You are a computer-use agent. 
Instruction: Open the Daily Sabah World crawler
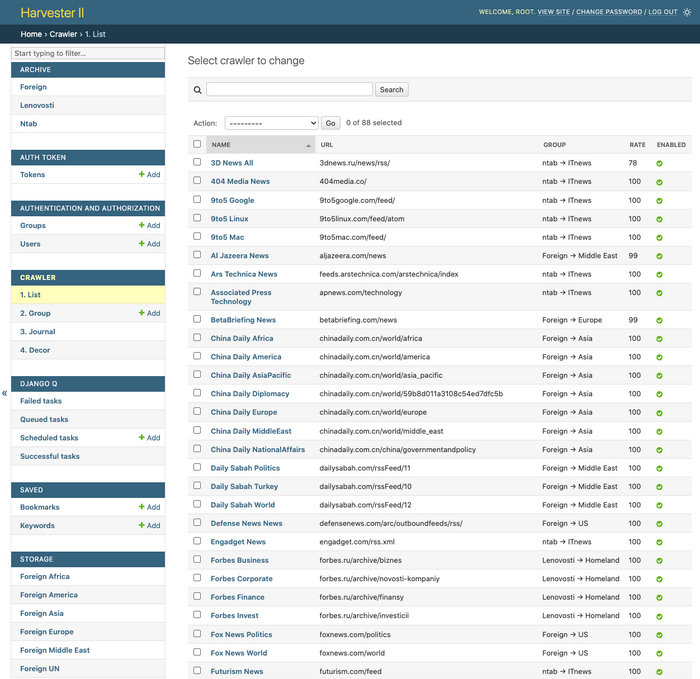(x=243, y=505)
